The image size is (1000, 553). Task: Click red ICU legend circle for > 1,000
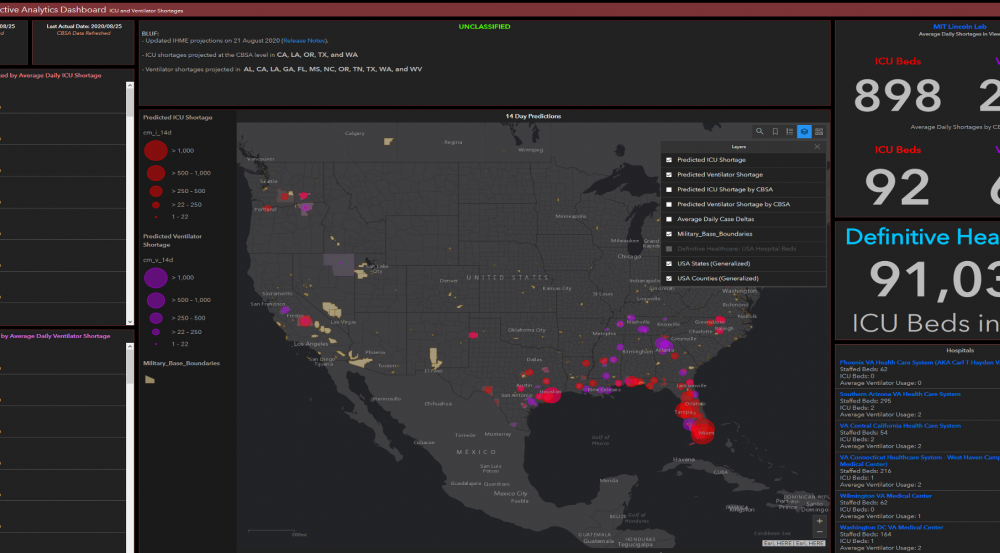click(x=156, y=151)
